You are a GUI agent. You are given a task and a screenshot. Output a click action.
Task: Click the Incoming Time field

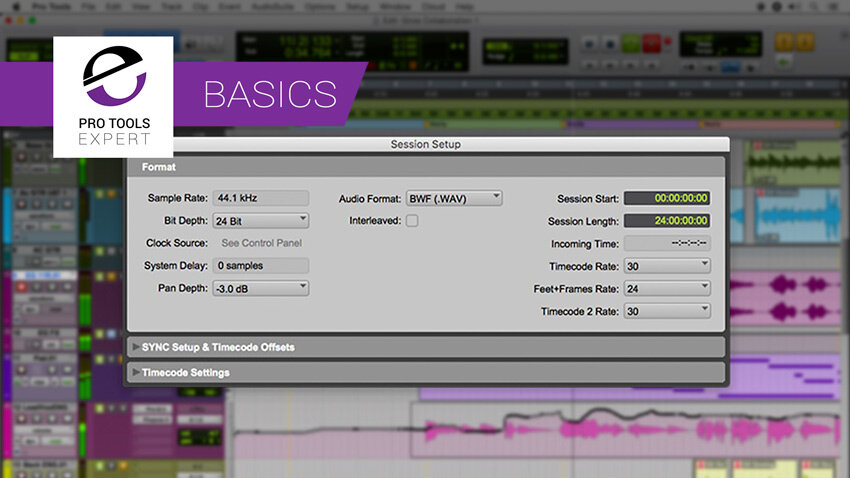667,243
